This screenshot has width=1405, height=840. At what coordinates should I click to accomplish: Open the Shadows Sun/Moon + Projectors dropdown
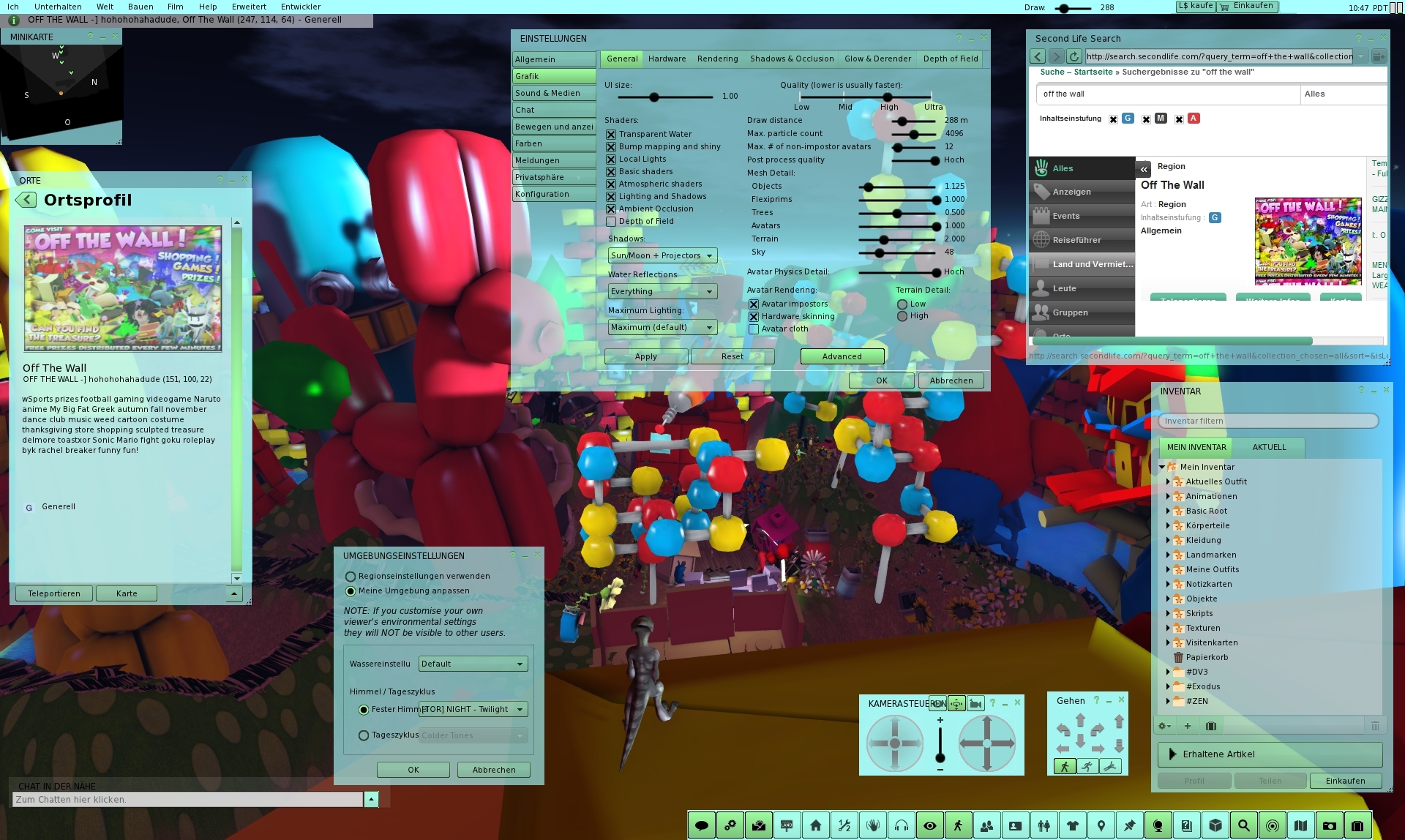point(662,255)
